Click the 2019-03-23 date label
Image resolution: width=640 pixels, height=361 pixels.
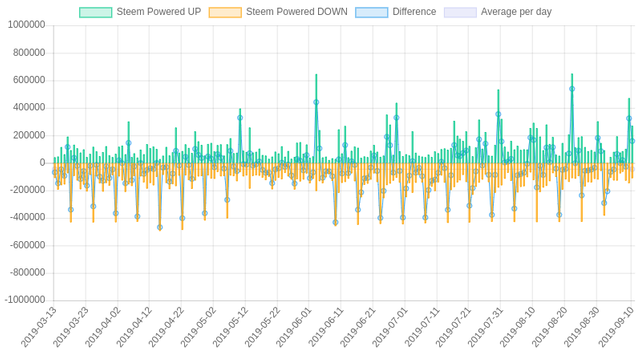[71, 327]
